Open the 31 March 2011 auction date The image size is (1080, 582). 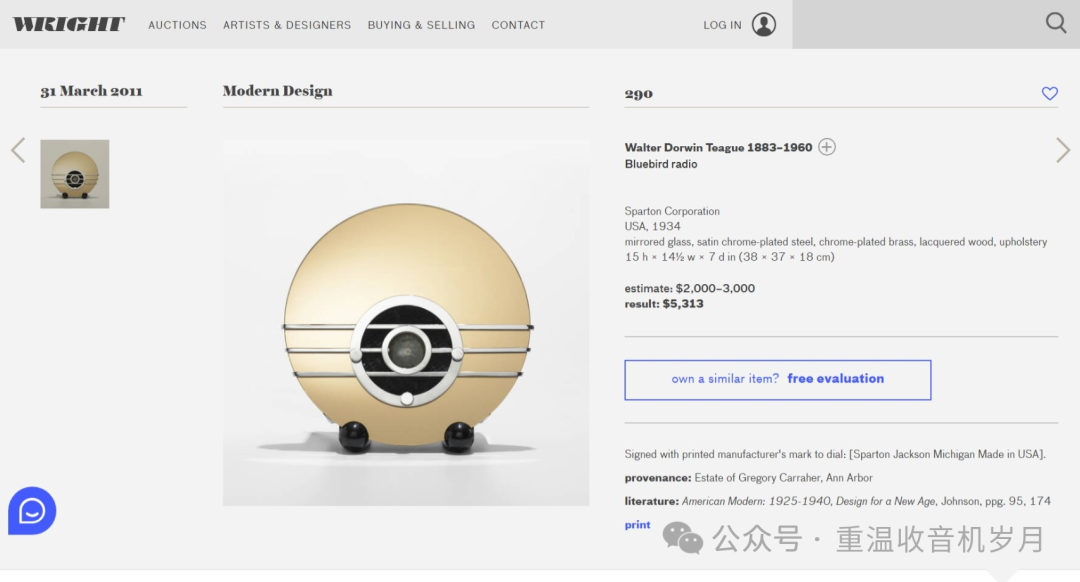tap(91, 91)
